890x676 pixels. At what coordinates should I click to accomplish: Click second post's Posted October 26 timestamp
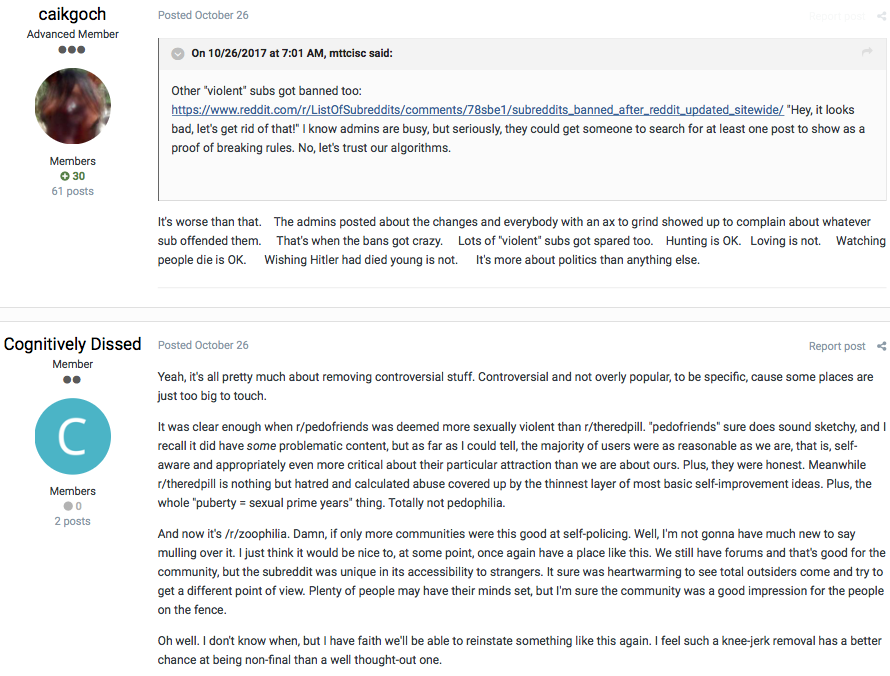pyautogui.click(x=203, y=345)
